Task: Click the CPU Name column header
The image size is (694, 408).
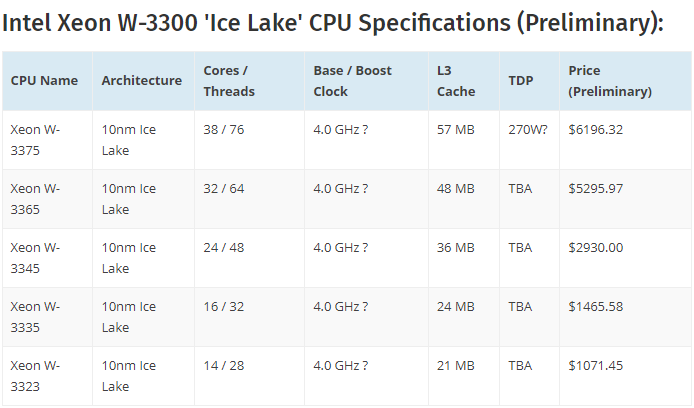Action: (44, 81)
